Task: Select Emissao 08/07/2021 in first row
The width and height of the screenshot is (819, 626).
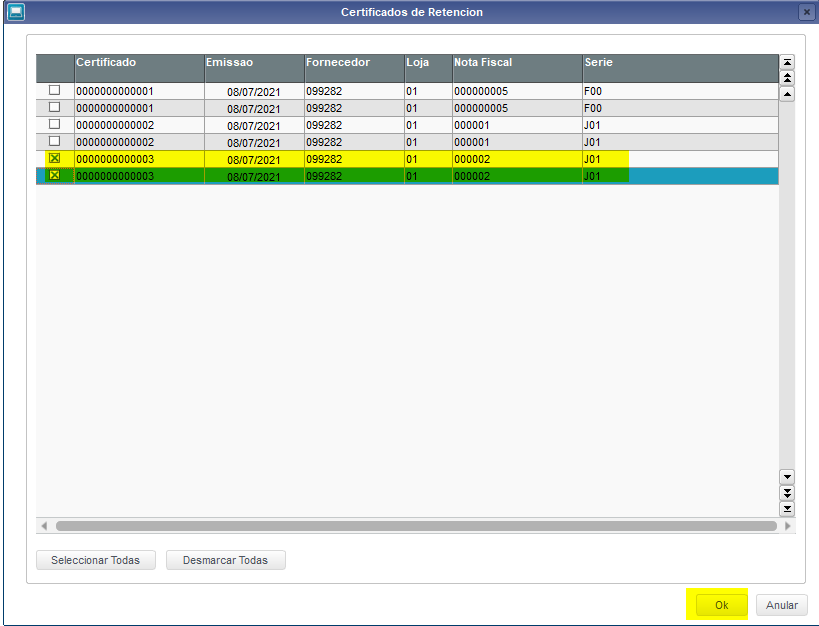Action: (254, 92)
